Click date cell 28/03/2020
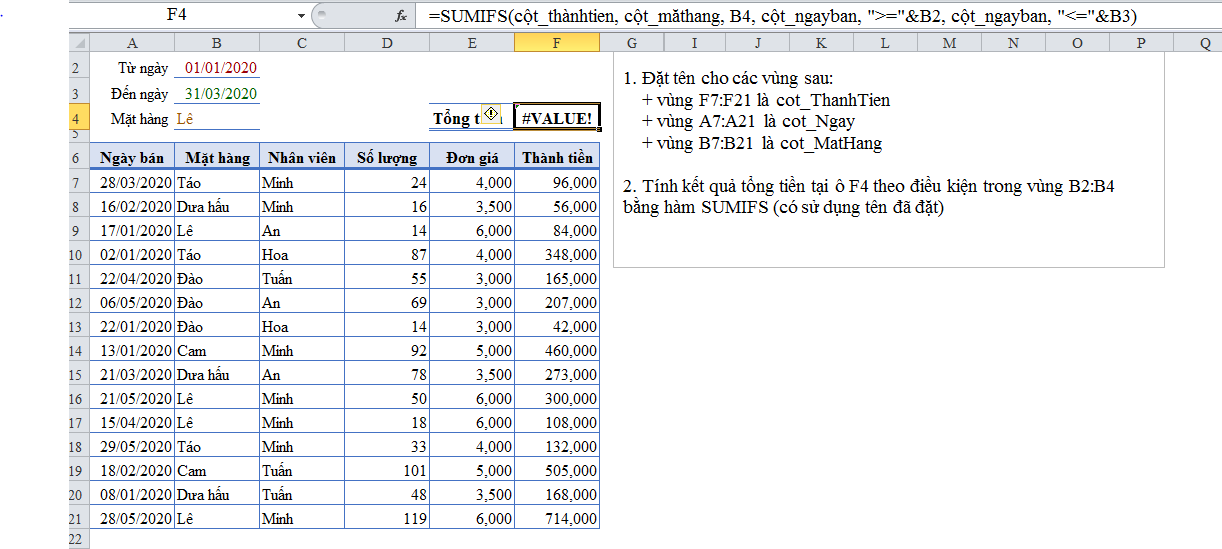 point(132,183)
